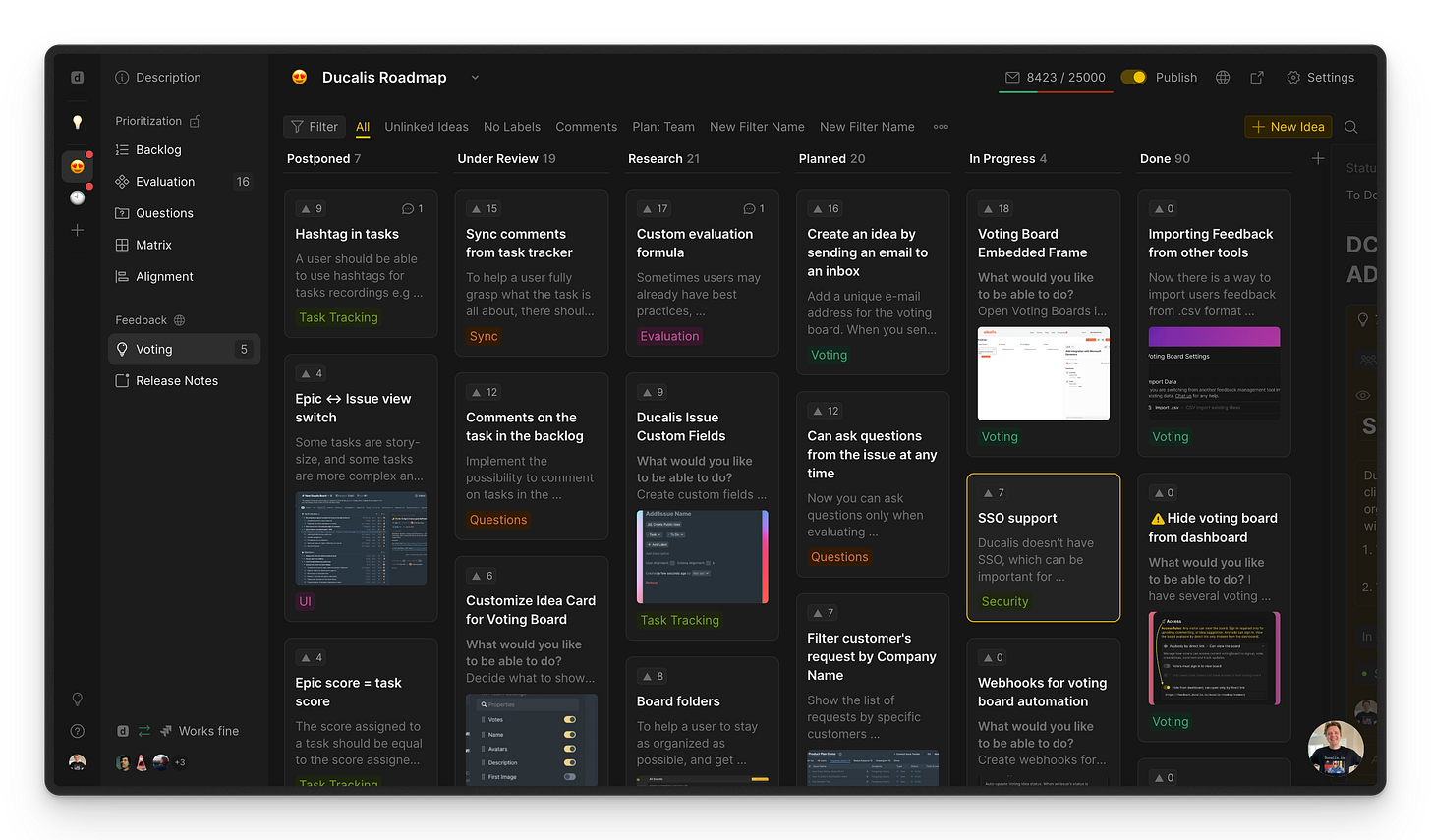Switch to Unlinked Ideas tab

(427, 127)
